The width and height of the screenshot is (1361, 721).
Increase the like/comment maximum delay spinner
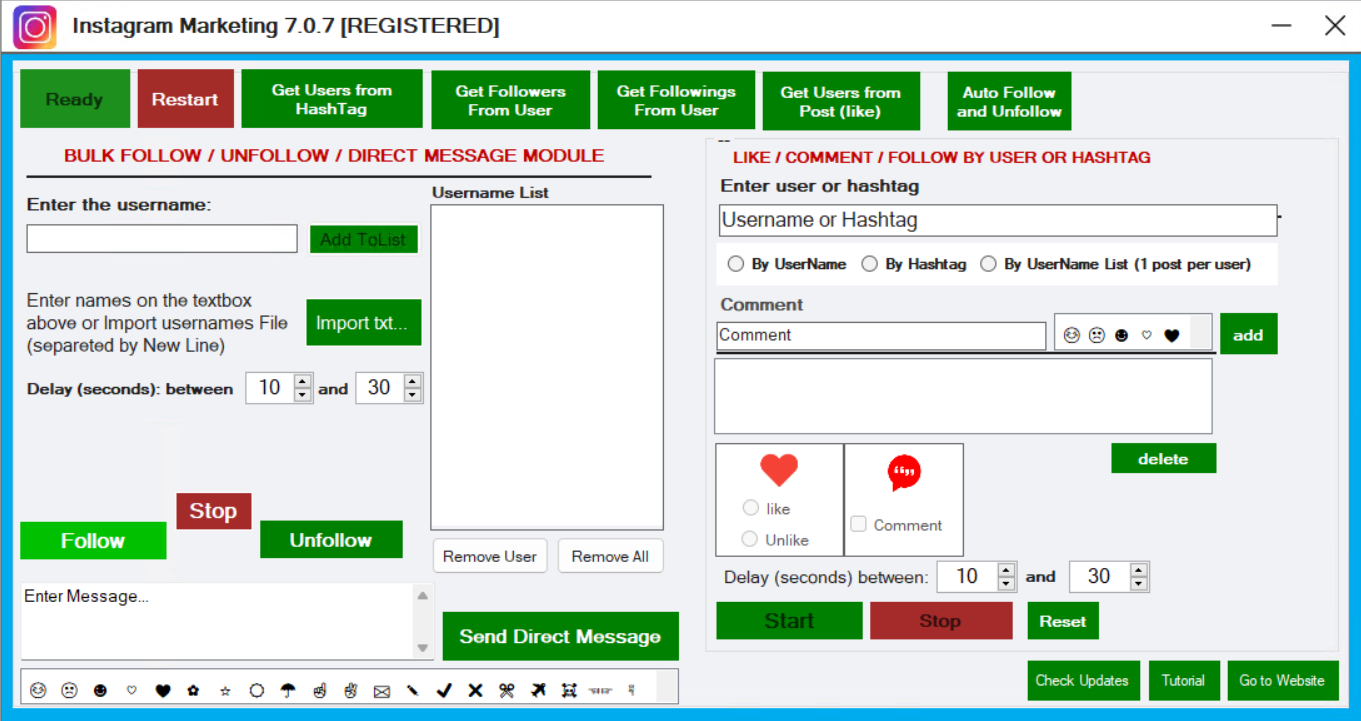pyautogui.click(x=1138, y=570)
